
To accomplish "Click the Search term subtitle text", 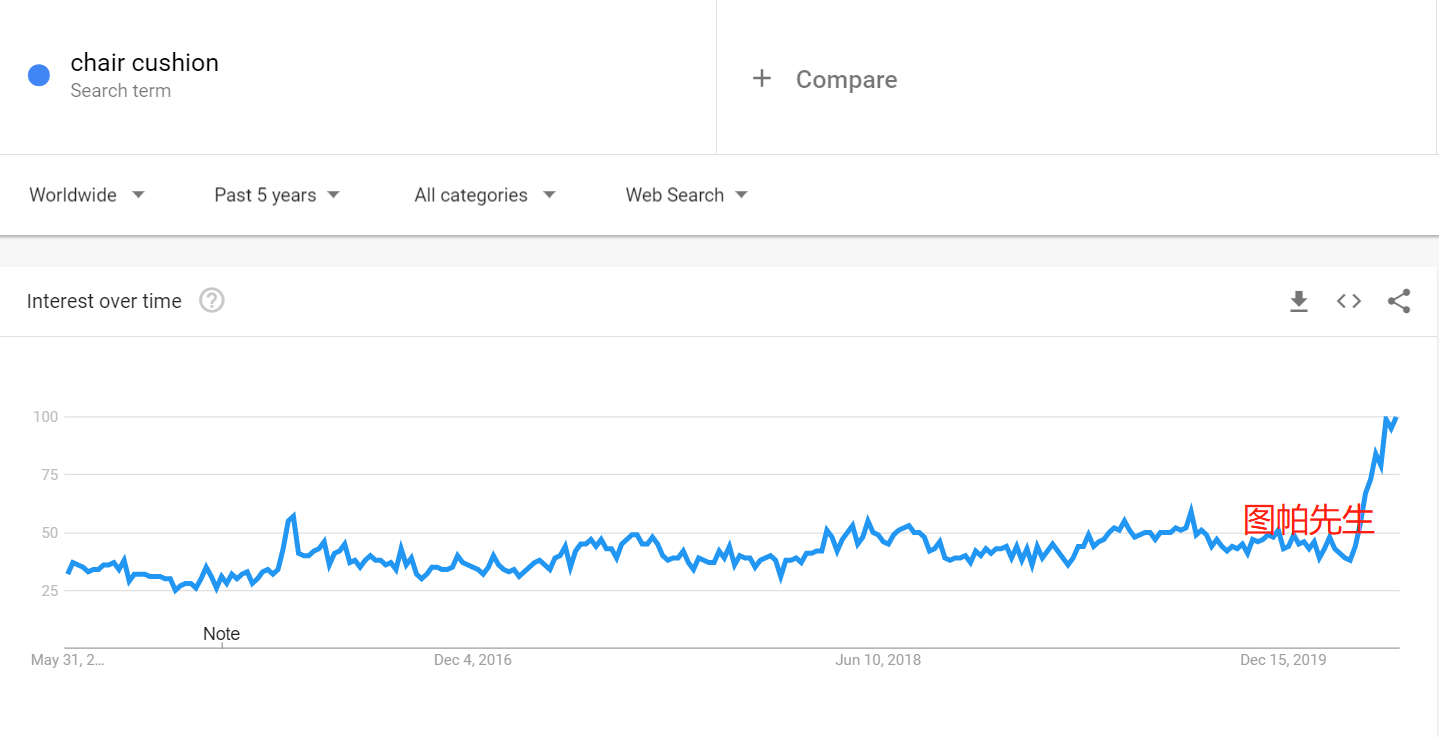I will pos(121,91).
